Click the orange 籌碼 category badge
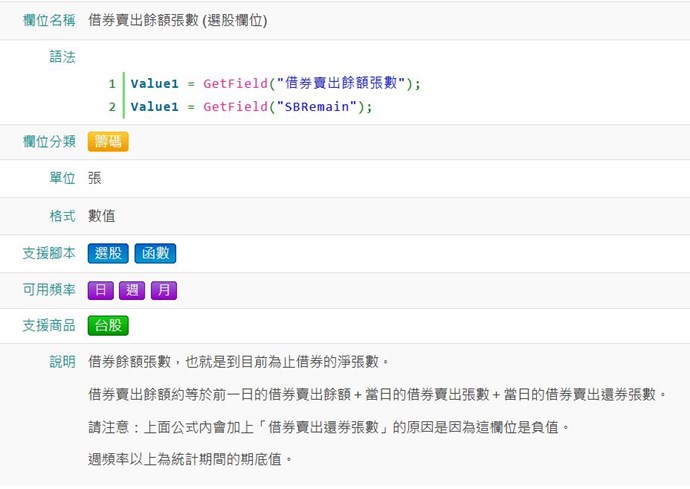 [108, 142]
